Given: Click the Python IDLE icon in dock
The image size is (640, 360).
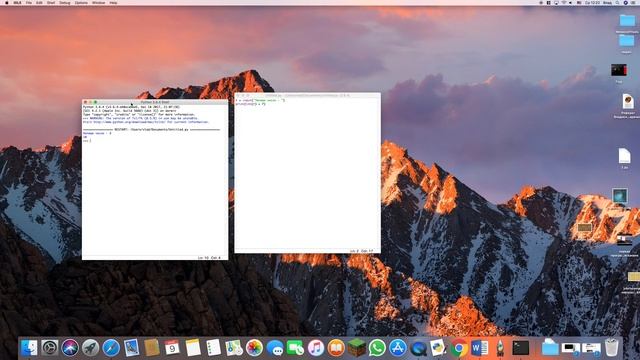Looking at the screenshot, I should coord(438,348).
